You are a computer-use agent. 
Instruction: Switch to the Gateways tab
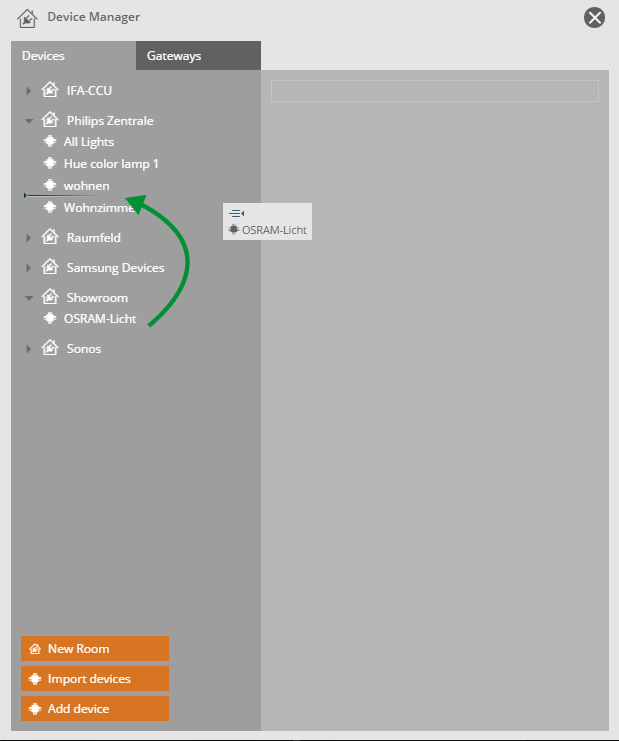click(174, 56)
